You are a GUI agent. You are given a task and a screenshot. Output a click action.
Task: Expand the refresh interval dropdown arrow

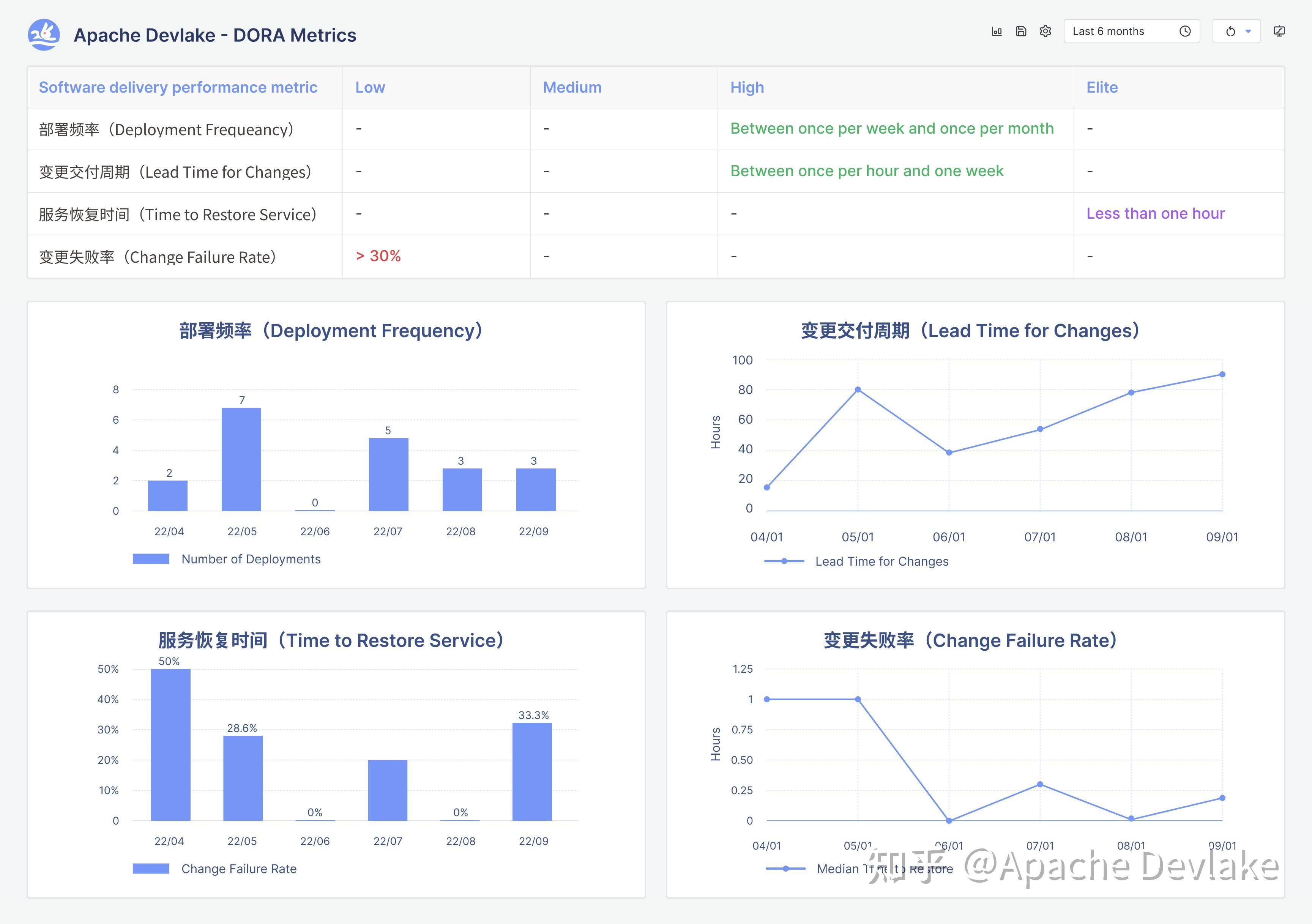point(1248,32)
